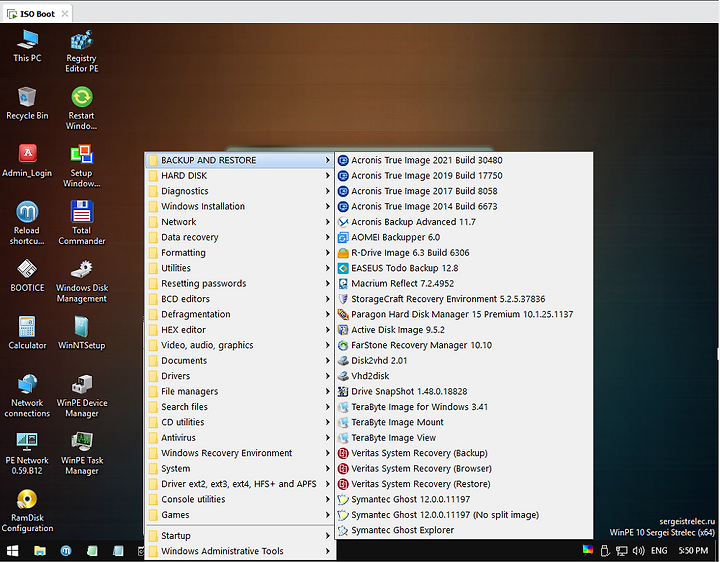Launch FarStone Recovery Manager 10.10
This screenshot has width=720, height=562.
464,345
